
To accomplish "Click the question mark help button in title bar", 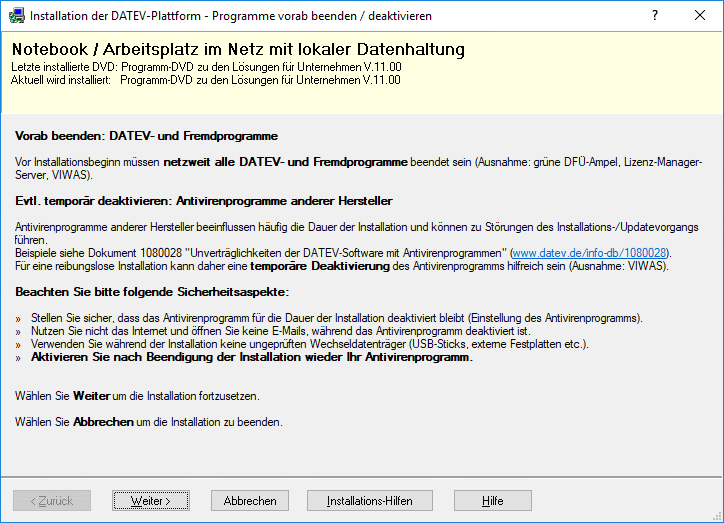I will click(655, 15).
